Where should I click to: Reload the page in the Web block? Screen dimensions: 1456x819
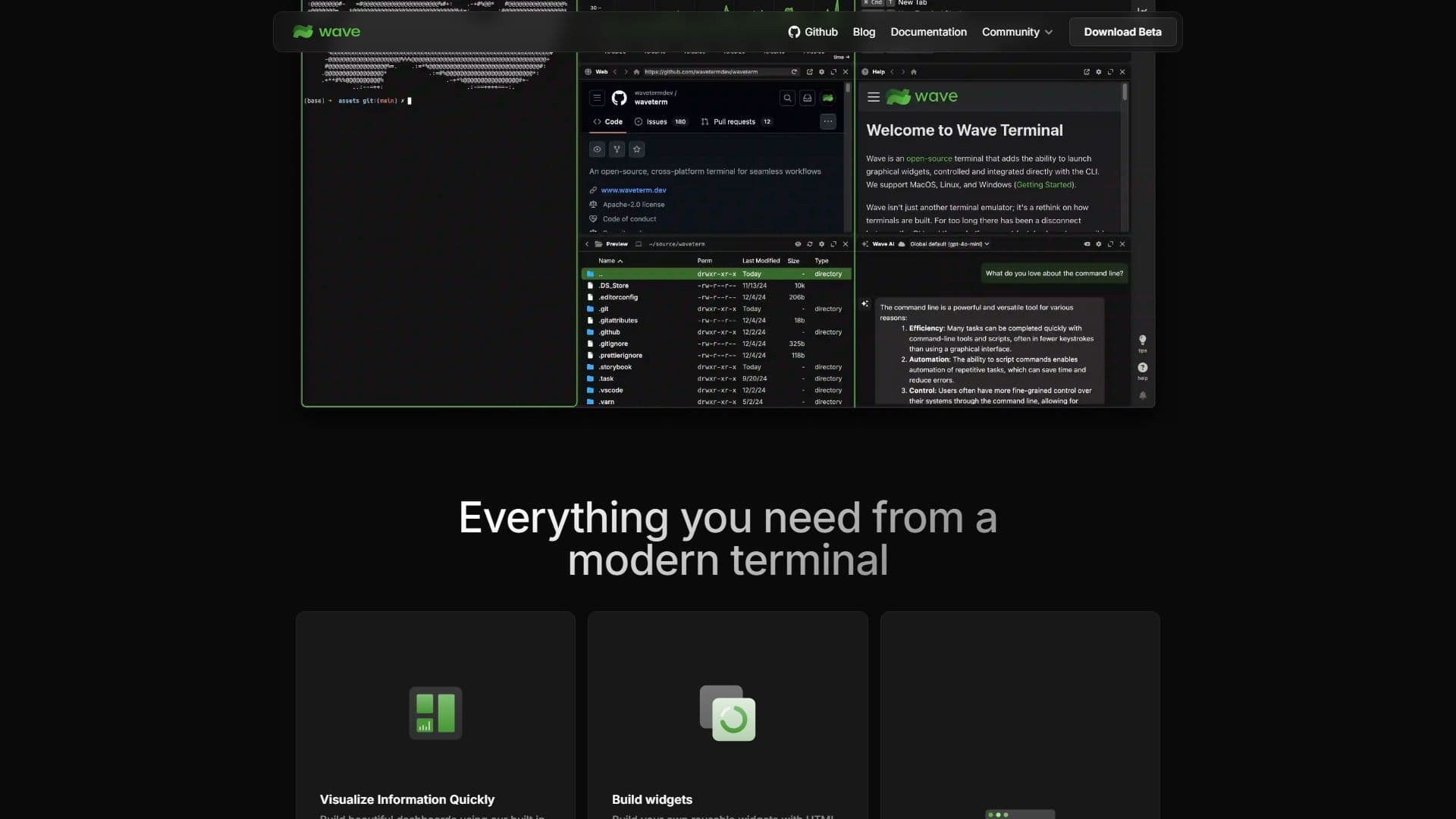(794, 72)
